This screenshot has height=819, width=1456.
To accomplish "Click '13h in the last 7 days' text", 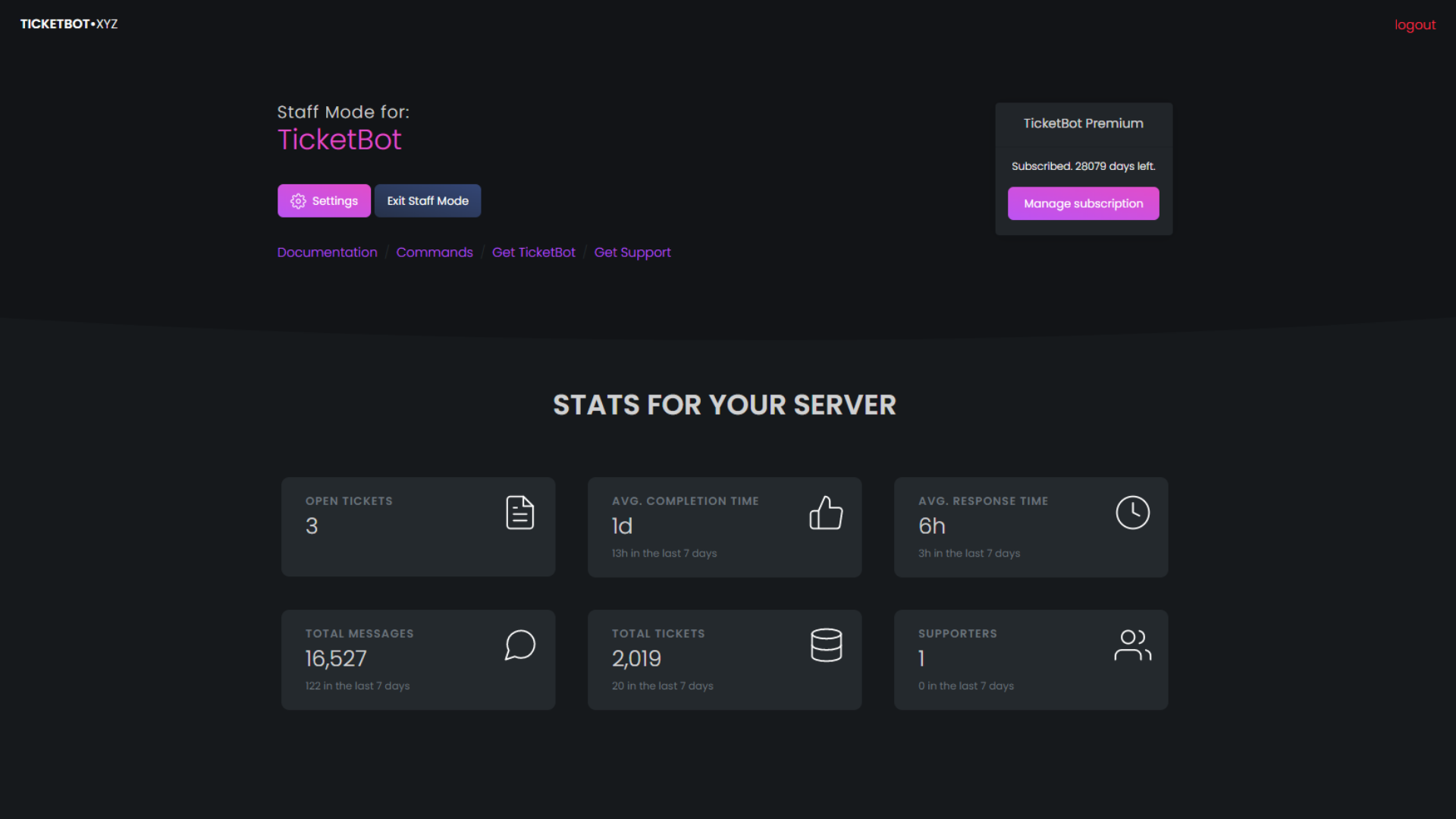I will 664,554.
